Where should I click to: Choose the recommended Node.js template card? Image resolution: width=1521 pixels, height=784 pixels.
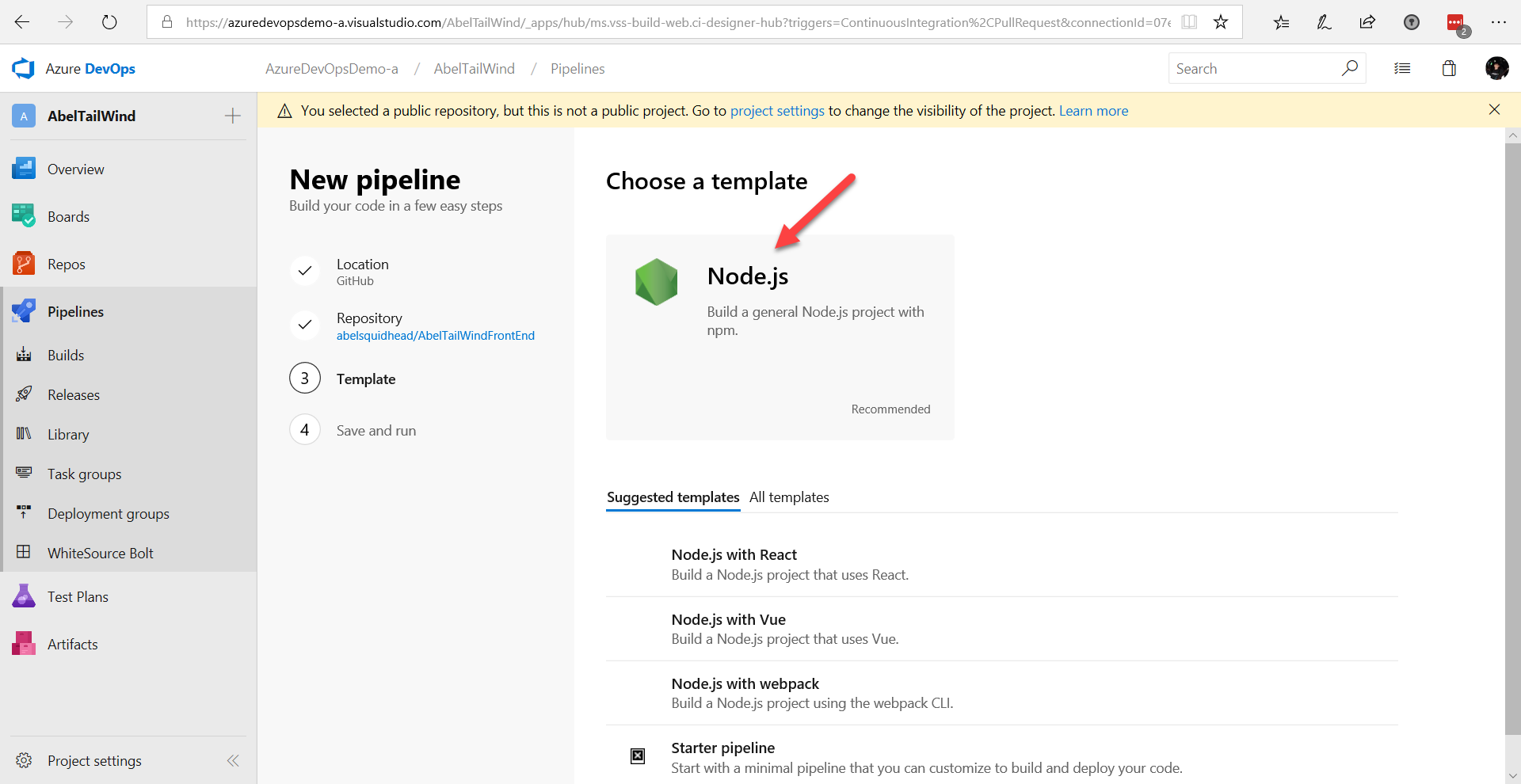780,337
